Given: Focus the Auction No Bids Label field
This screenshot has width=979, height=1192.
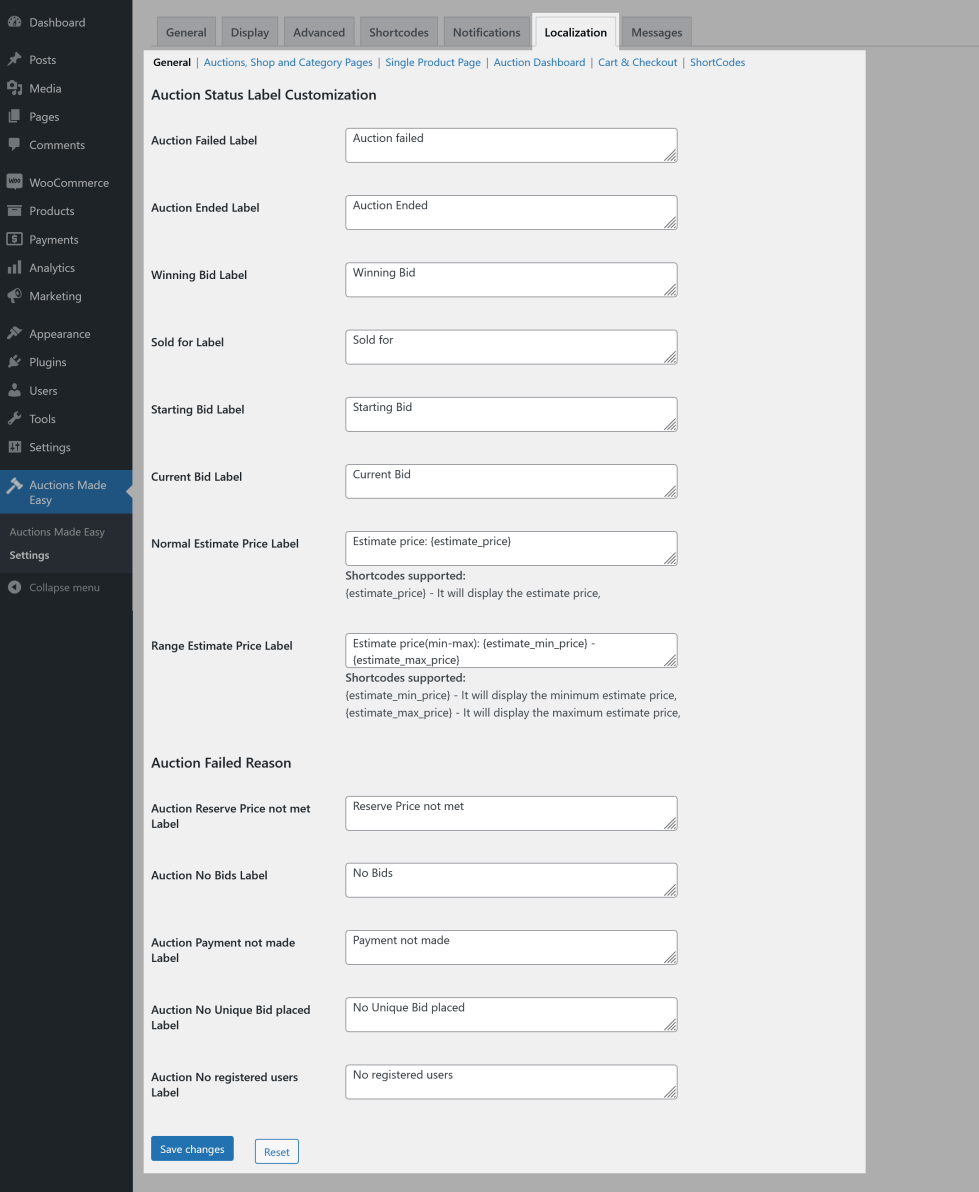Looking at the screenshot, I should pyautogui.click(x=511, y=880).
